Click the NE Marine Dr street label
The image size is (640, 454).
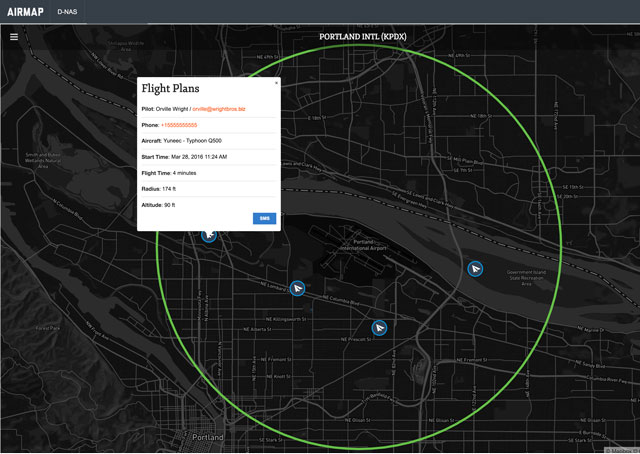click(x=592, y=329)
